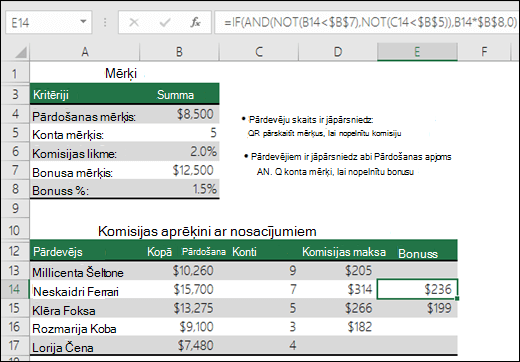Click the Mērķi title cell
This screenshot has width=520, height=362.
[121, 73]
